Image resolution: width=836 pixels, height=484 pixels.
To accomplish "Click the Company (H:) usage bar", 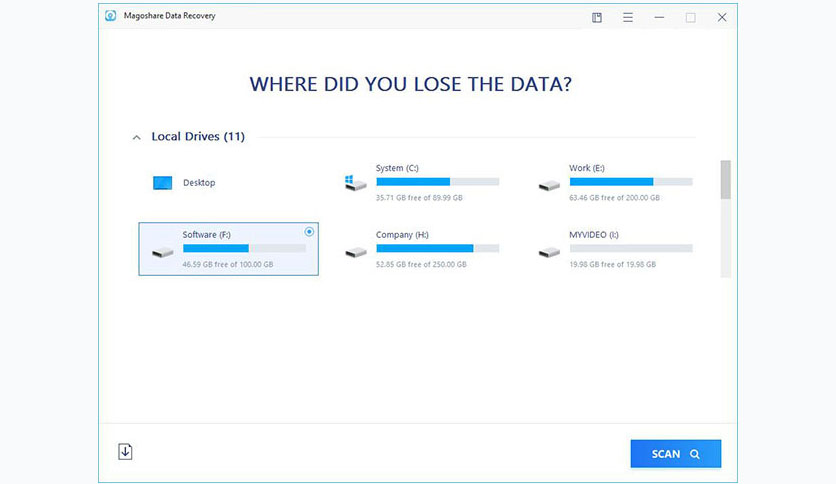I will pyautogui.click(x=438, y=248).
